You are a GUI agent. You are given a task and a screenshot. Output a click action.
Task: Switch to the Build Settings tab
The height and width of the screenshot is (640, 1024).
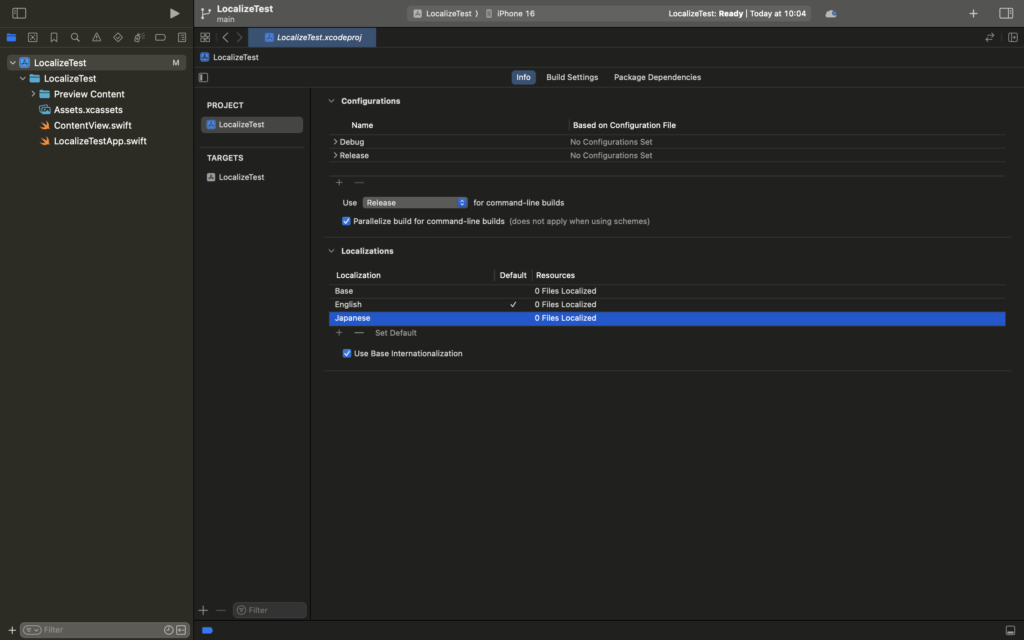(x=572, y=77)
